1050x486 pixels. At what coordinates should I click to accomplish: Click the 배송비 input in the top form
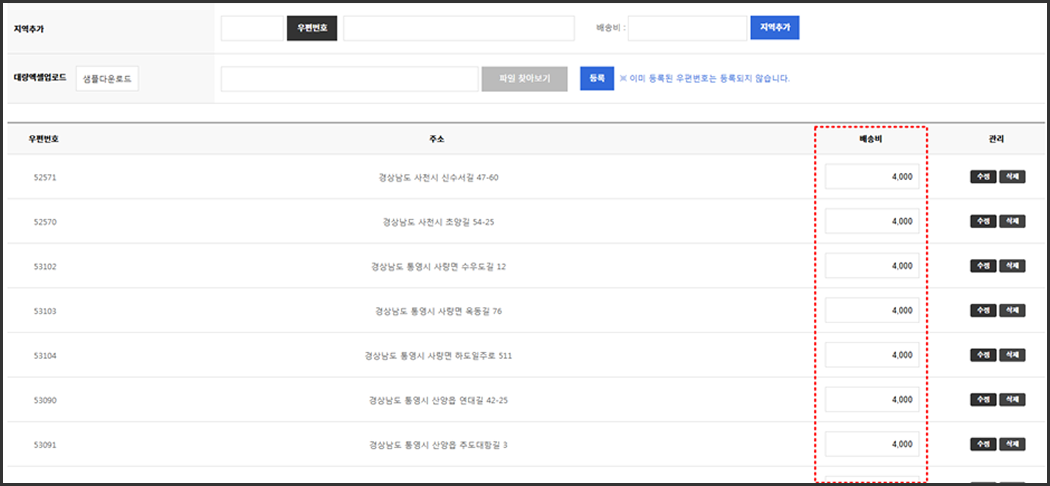(x=687, y=28)
